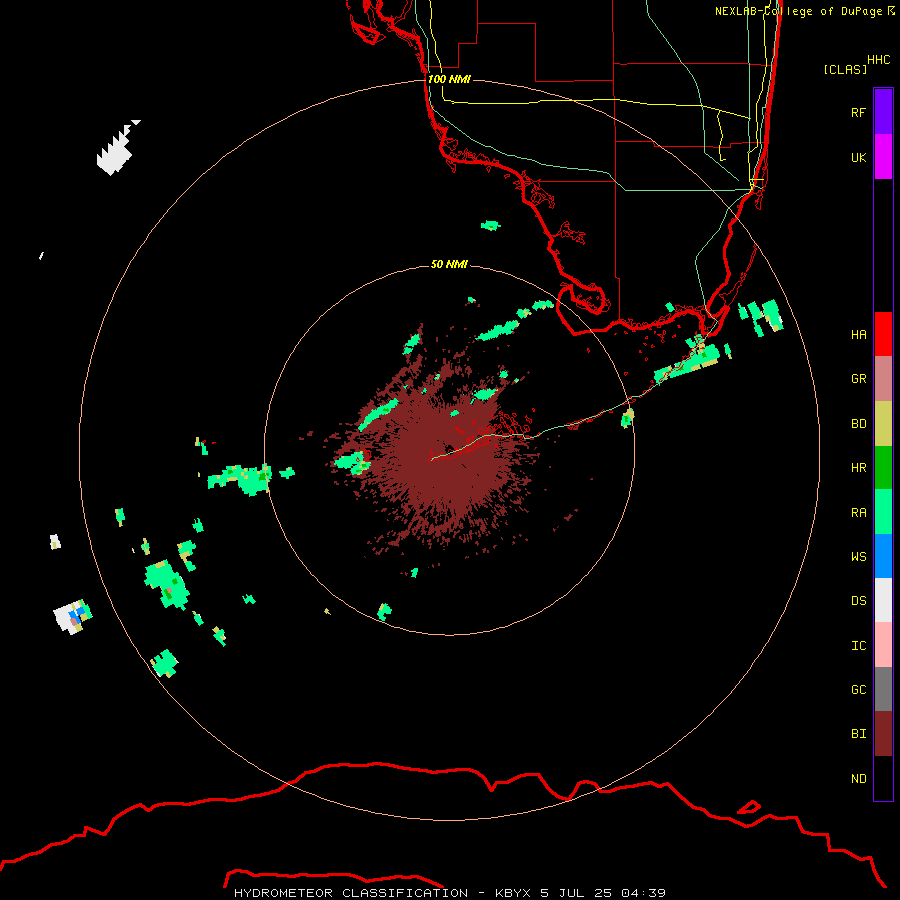Click the small green rain cell north of 50 NMI label
This screenshot has height=900, width=900.
(x=490, y=225)
